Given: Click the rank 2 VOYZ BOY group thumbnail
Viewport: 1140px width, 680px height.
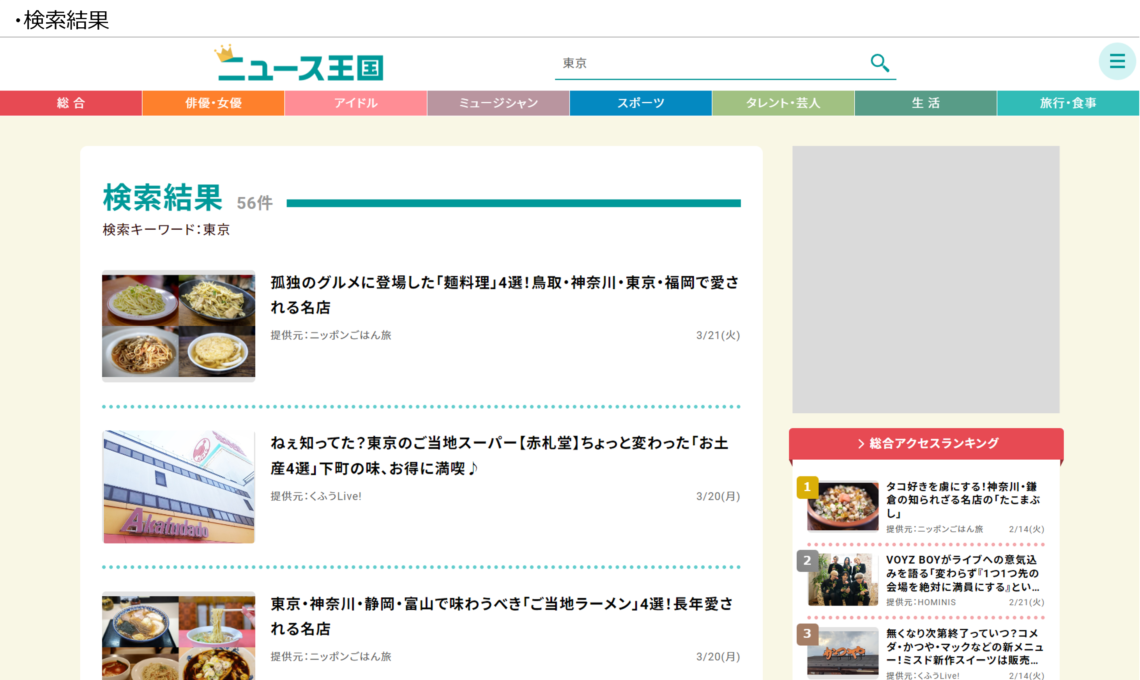Looking at the screenshot, I should pyautogui.click(x=843, y=580).
